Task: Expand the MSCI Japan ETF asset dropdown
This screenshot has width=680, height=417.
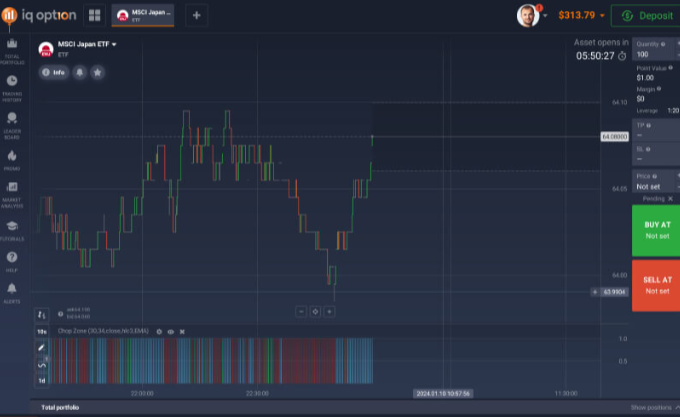Action: click(x=114, y=45)
